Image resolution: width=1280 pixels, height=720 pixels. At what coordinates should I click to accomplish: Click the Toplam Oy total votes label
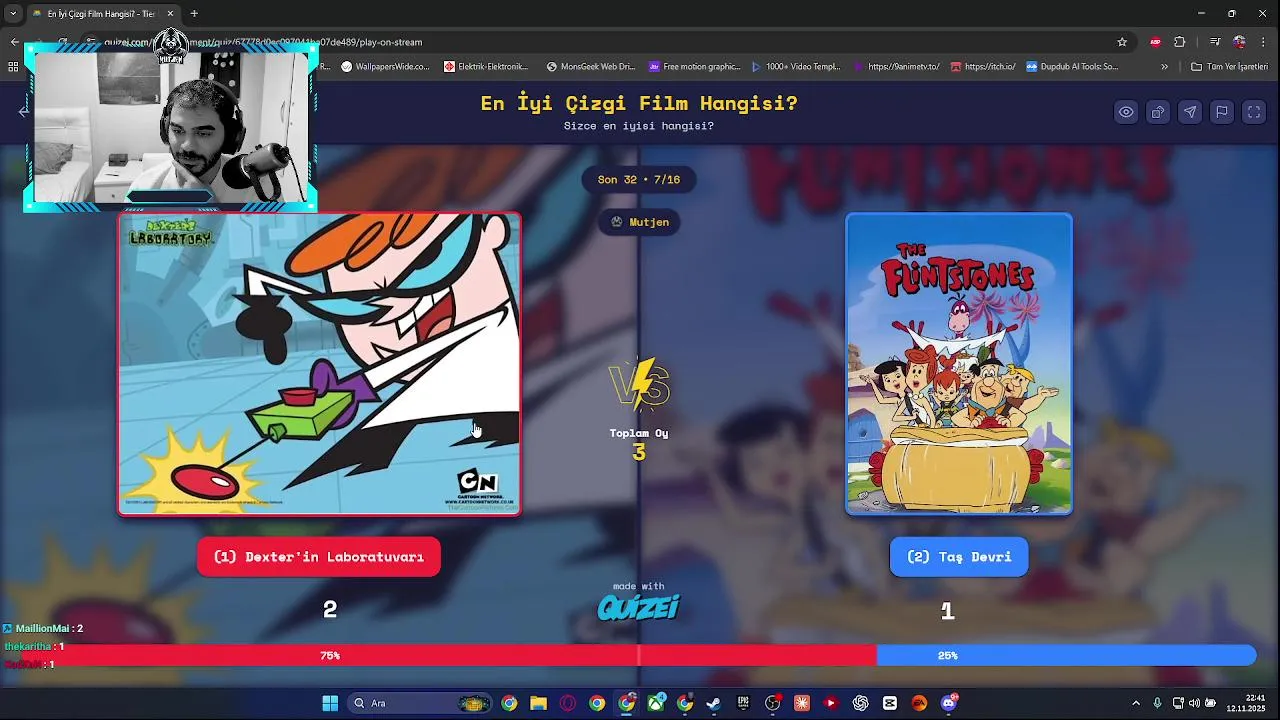pos(639,433)
